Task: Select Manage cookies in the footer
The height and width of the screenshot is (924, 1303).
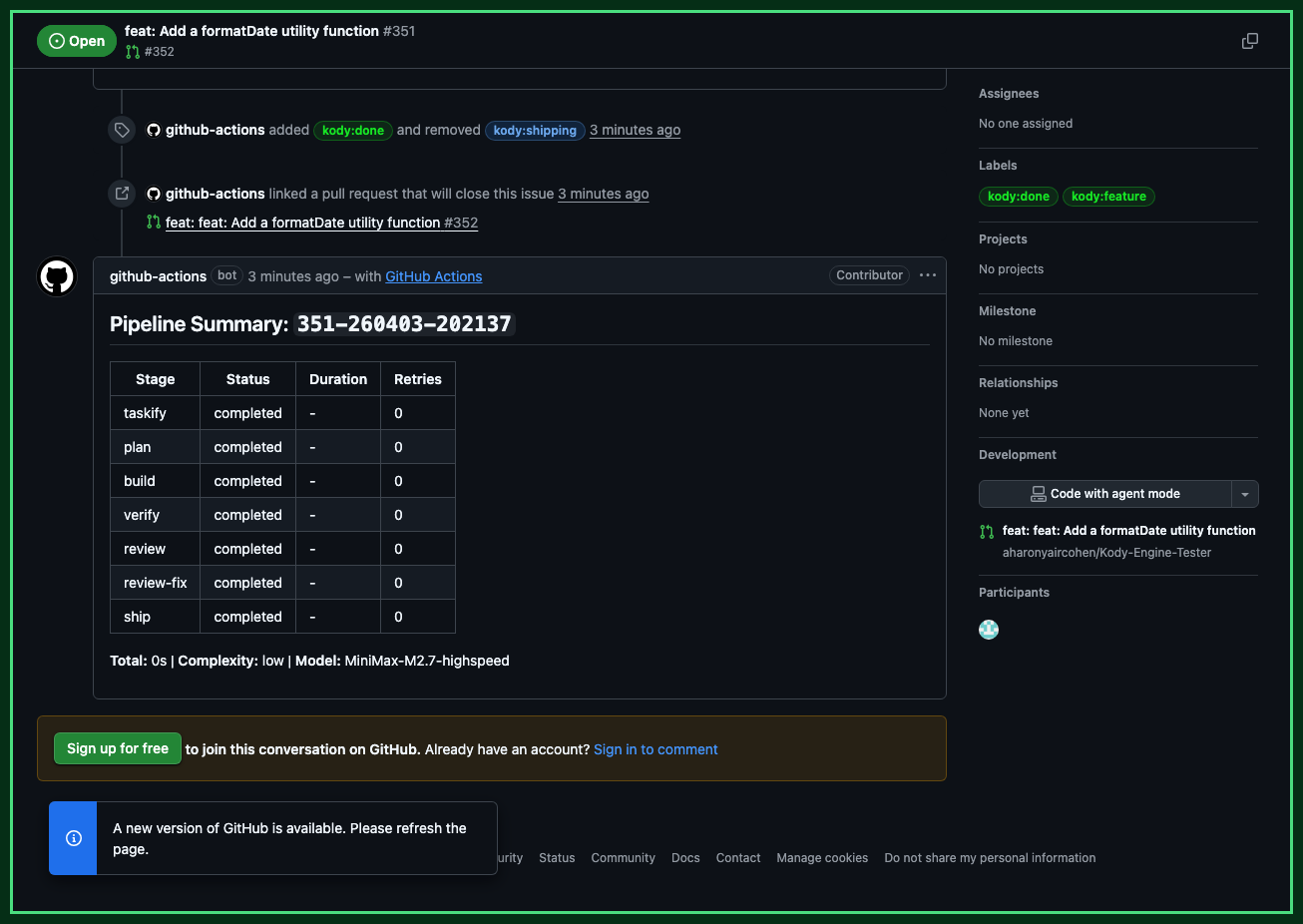Action: pyautogui.click(x=822, y=857)
